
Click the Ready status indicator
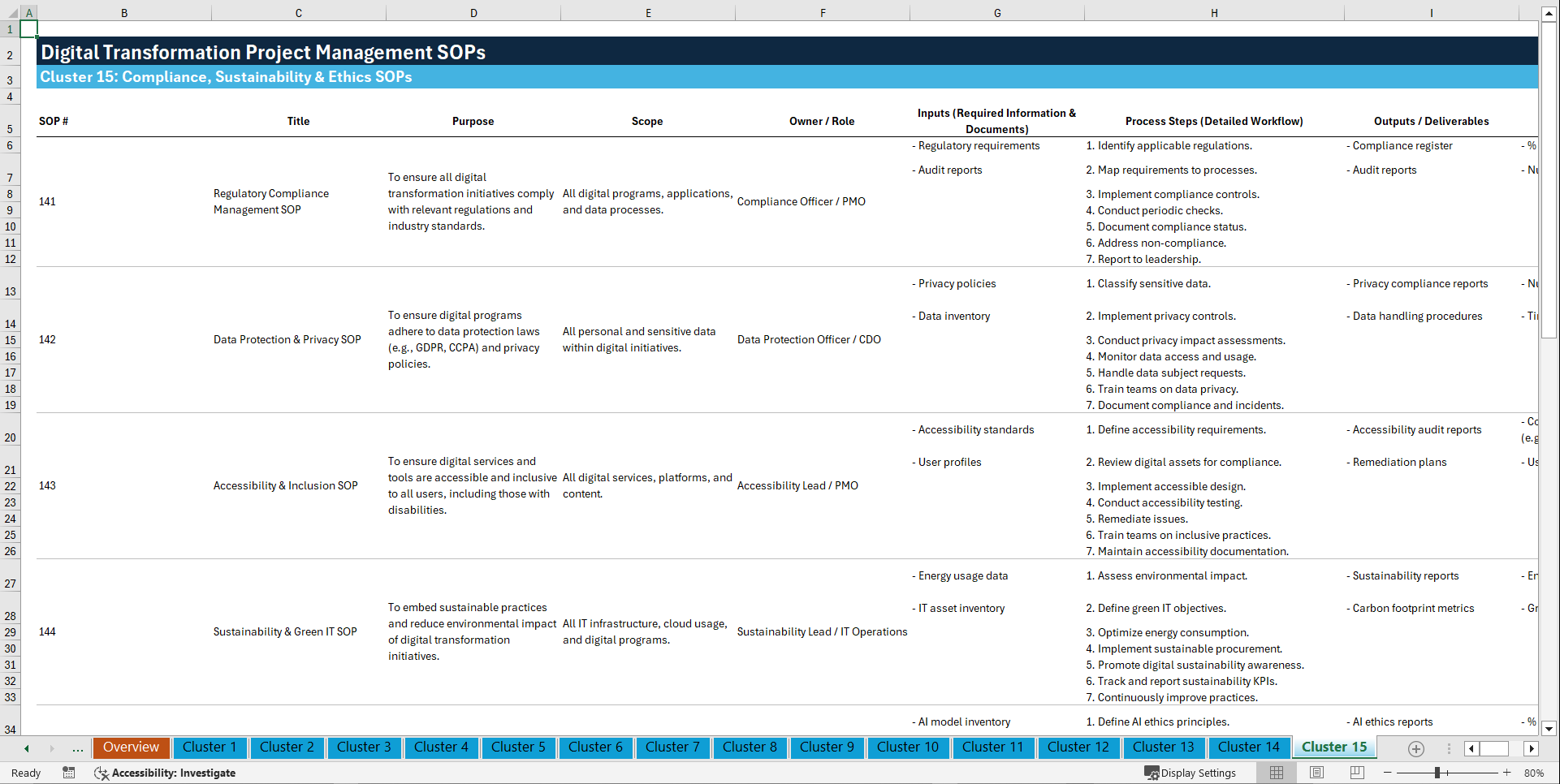tap(25, 773)
